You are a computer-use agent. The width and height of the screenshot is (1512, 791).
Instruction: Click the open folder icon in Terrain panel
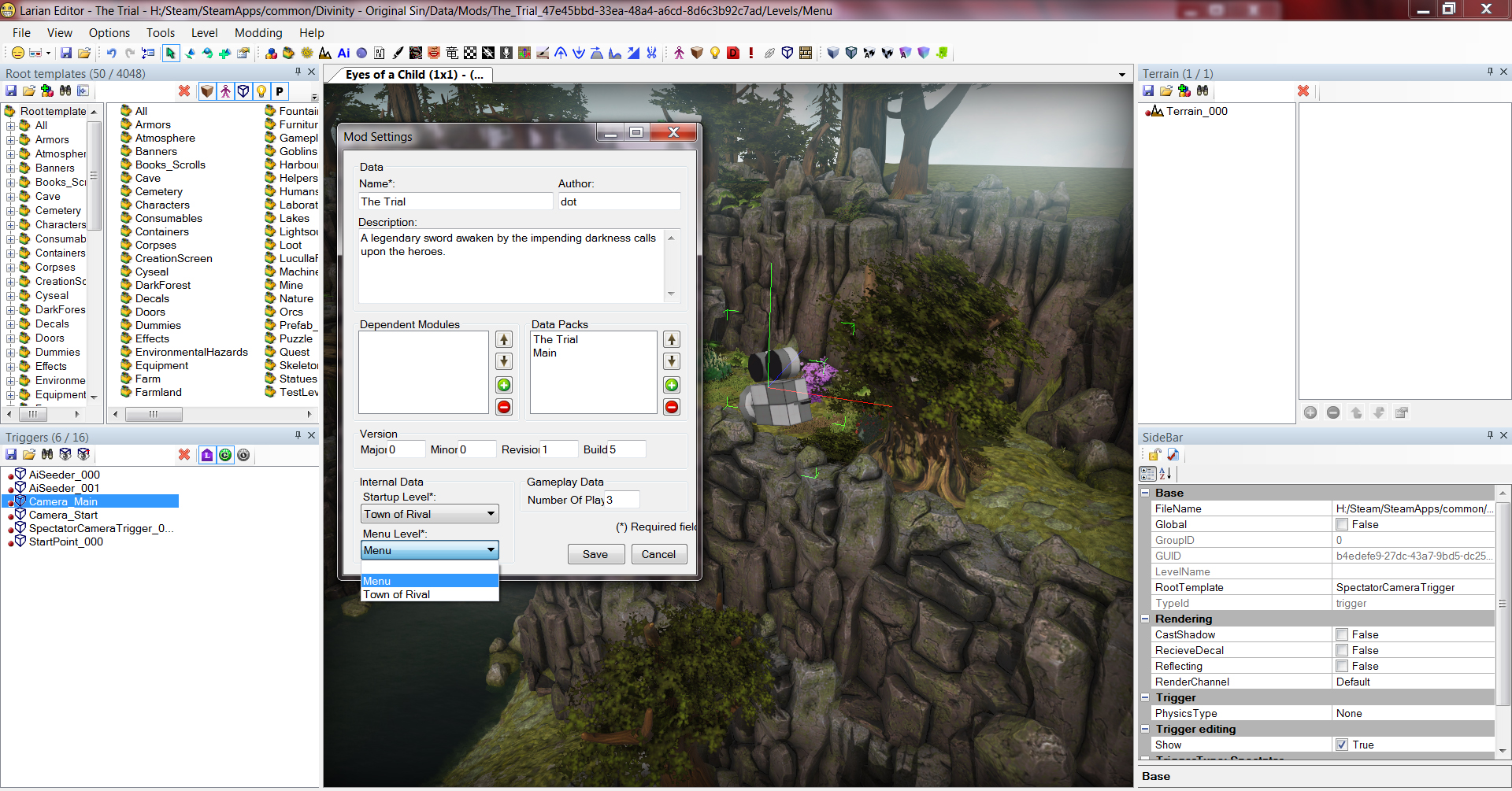1166,91
